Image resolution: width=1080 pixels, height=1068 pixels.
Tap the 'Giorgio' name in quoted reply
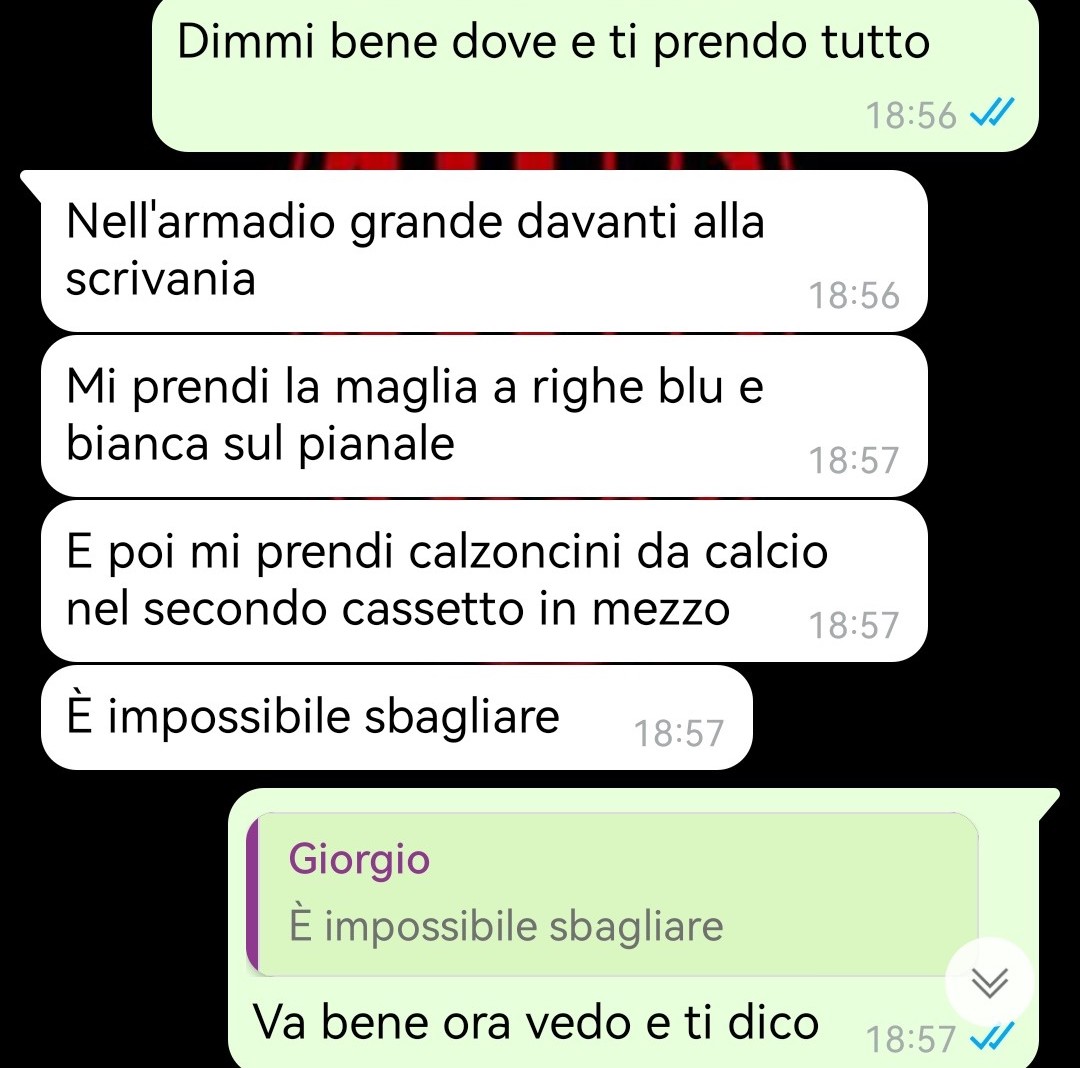click(x=359, y=860)
